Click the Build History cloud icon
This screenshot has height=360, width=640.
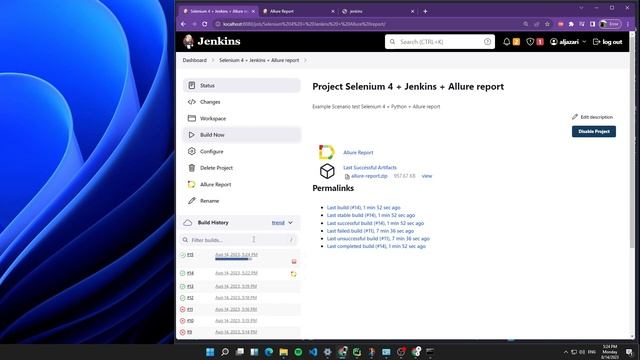[x=187, y=223]
